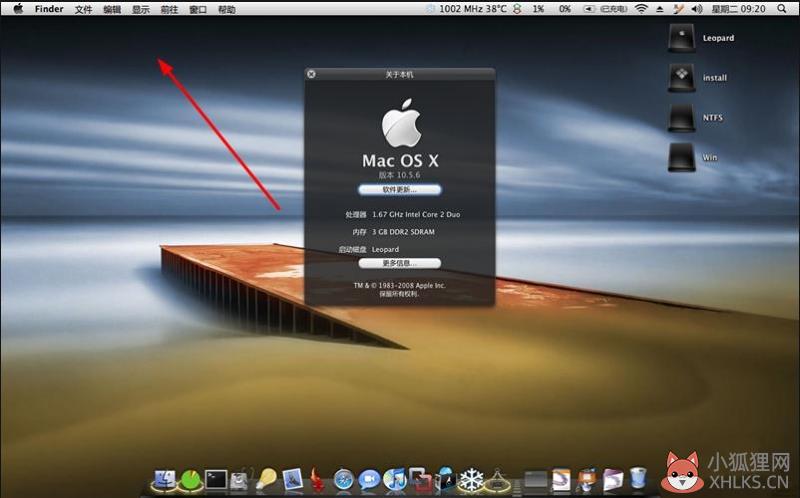Launch Terminal from the Dock
Viewport: 800px width, 498px height.
click(x=216, y=480)
